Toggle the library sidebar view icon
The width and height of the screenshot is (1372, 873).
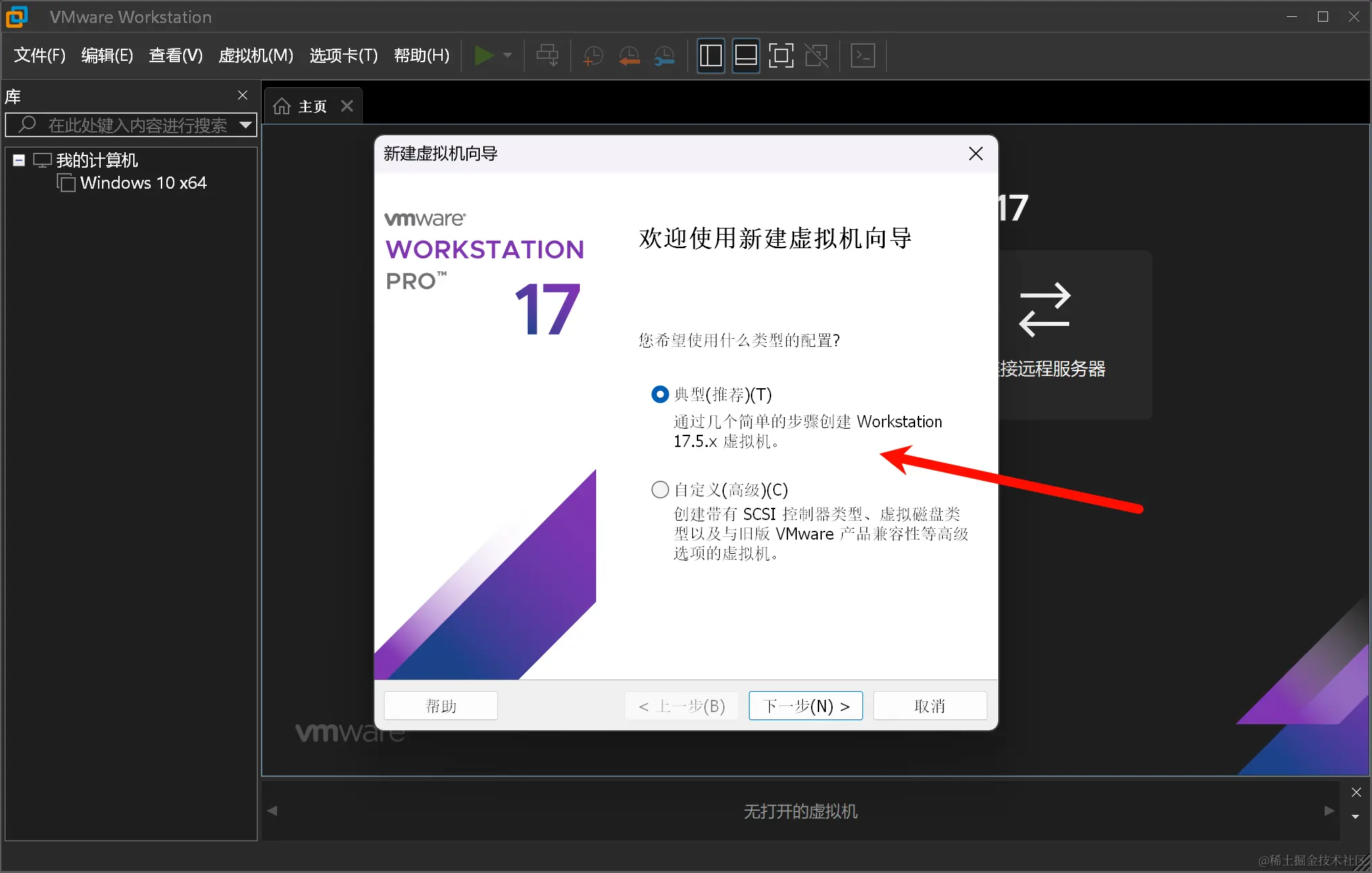[x=710, y=55]
